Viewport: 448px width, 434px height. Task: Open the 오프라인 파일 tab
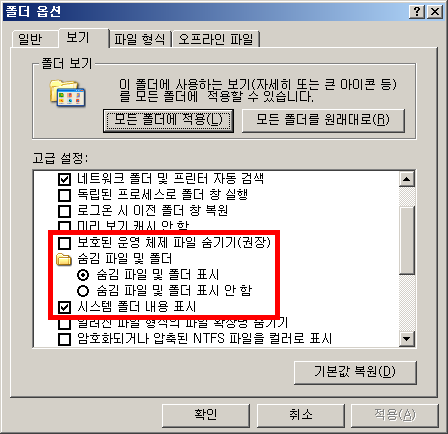(216, 39)
